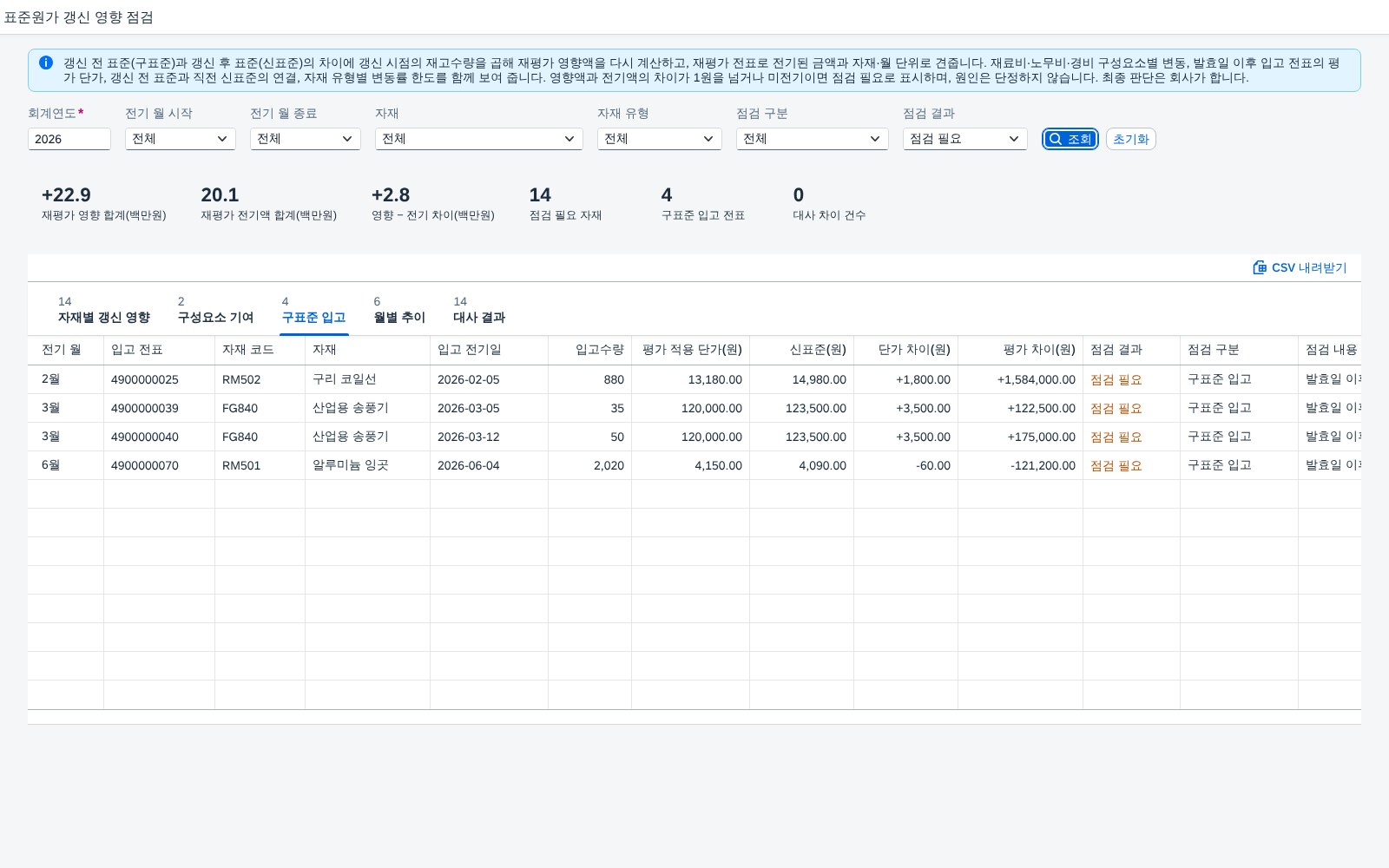This screenshot has width=1389, height=868.
Task: Click valuation difference +1,584,000.00
Action: click(x=1037, y=379)
